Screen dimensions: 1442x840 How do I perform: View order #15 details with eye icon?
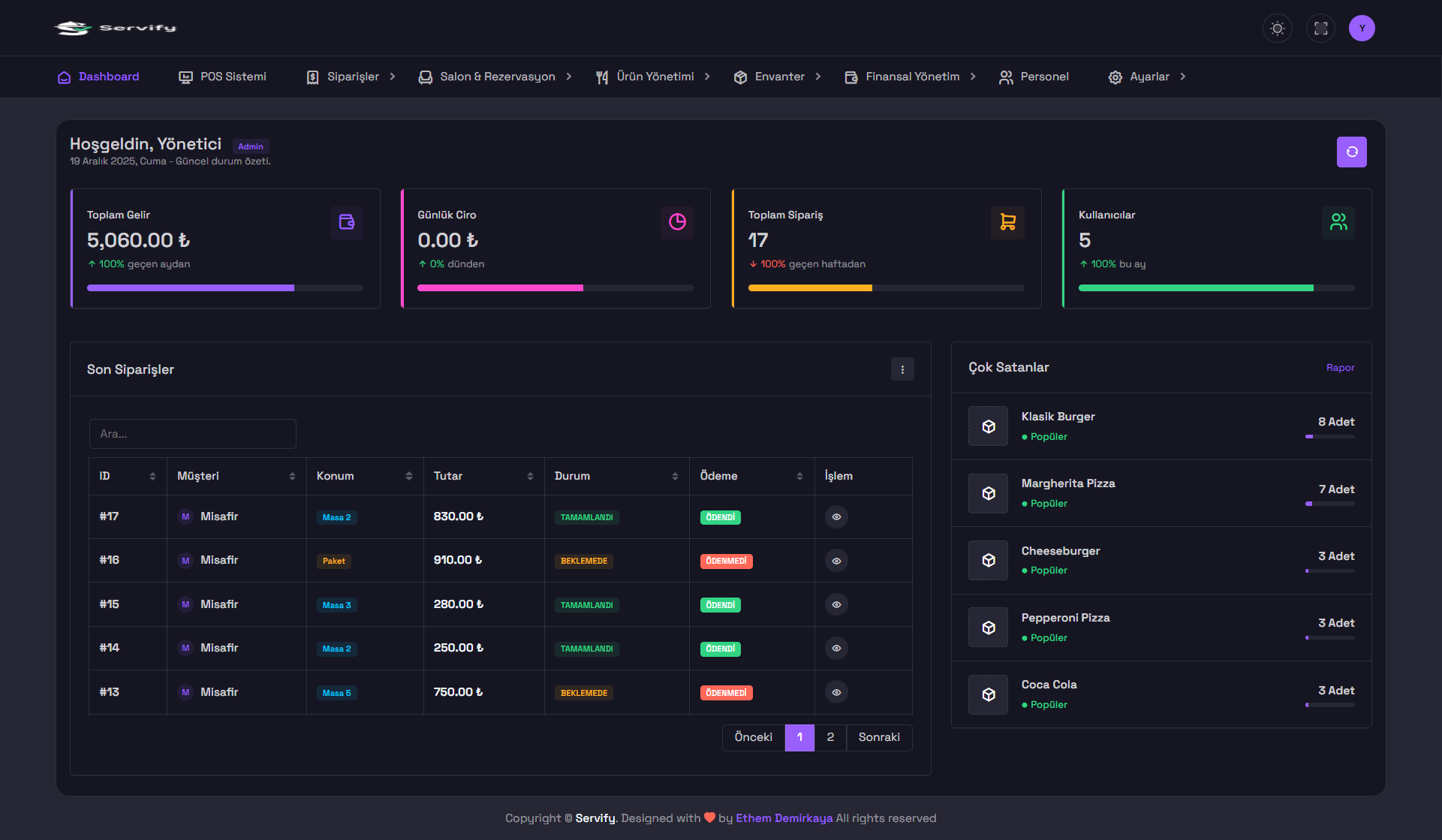pos(836,605)
